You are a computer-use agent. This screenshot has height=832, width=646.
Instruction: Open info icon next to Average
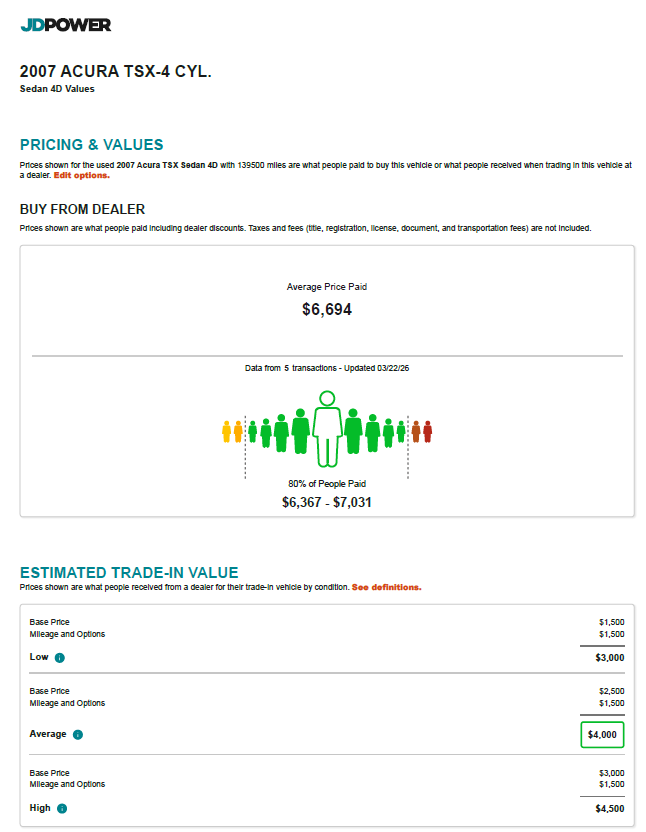pos(78,734)
